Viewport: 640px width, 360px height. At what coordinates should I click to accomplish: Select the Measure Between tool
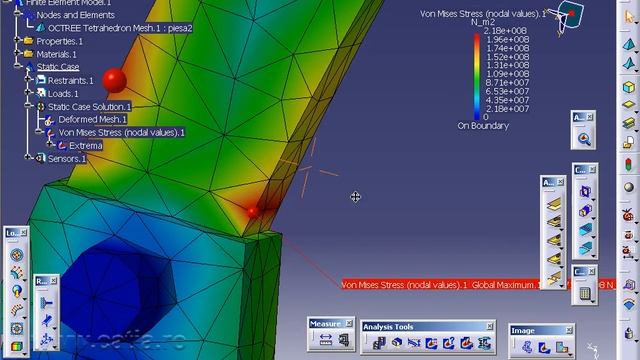326,340
